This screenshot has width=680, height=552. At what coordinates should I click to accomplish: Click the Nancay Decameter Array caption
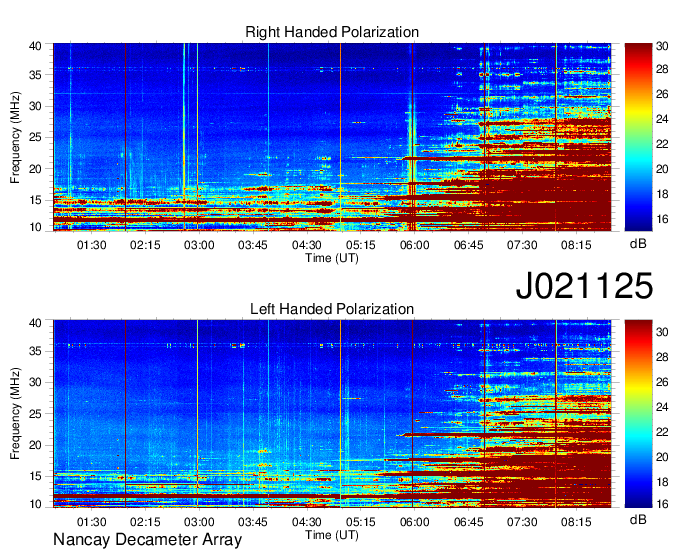coord(147,540)
